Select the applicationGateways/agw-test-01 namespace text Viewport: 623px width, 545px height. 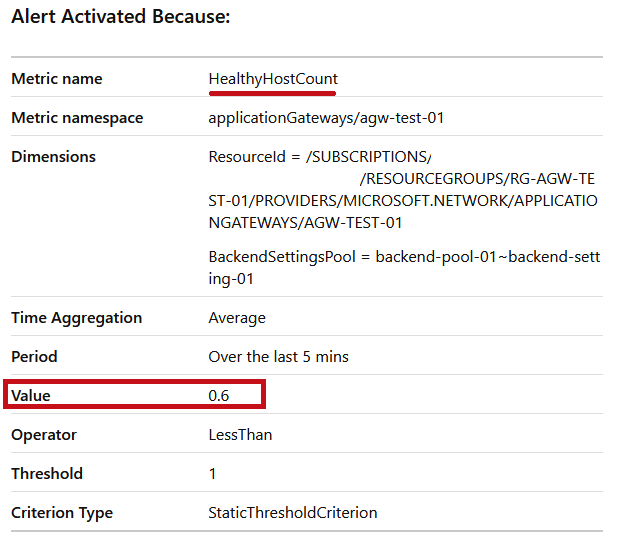pos(326,118)
